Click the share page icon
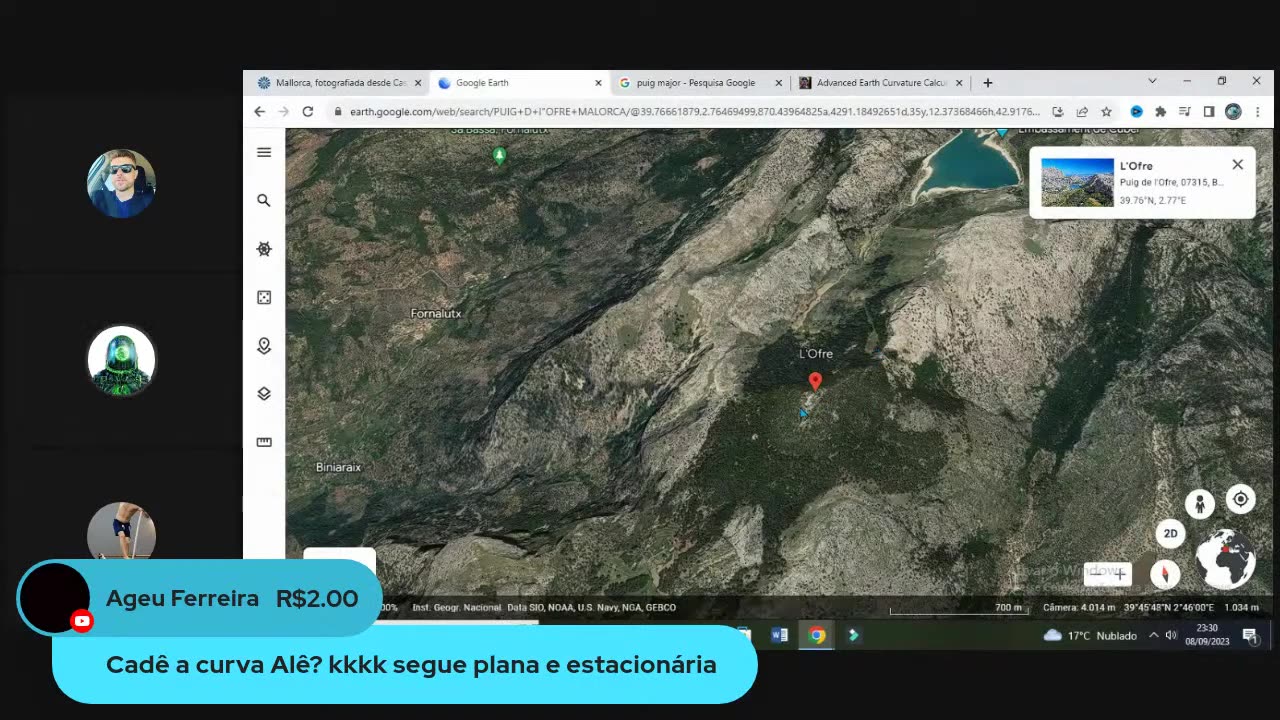1280x720 pixels. click(x=1082, y=112)
